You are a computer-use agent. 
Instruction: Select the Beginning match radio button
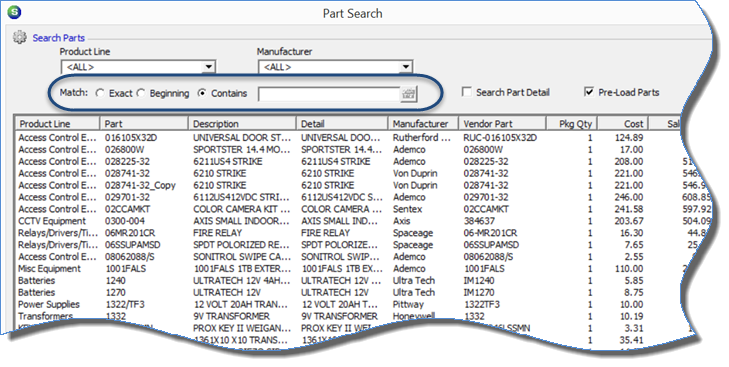141,93
